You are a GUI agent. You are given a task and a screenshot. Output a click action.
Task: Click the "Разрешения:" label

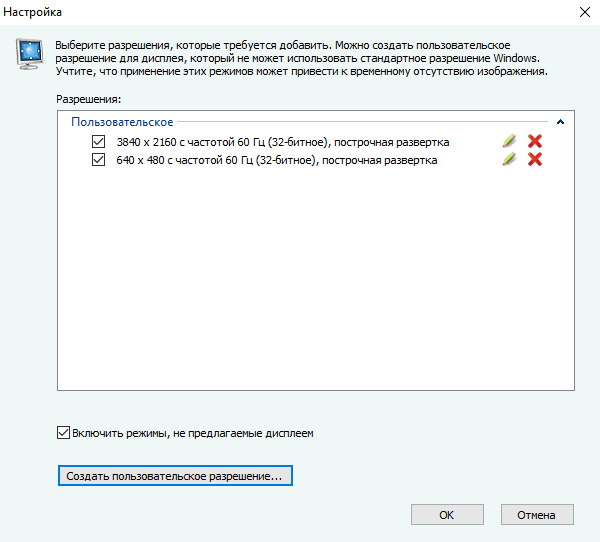[x=88, y=100]
